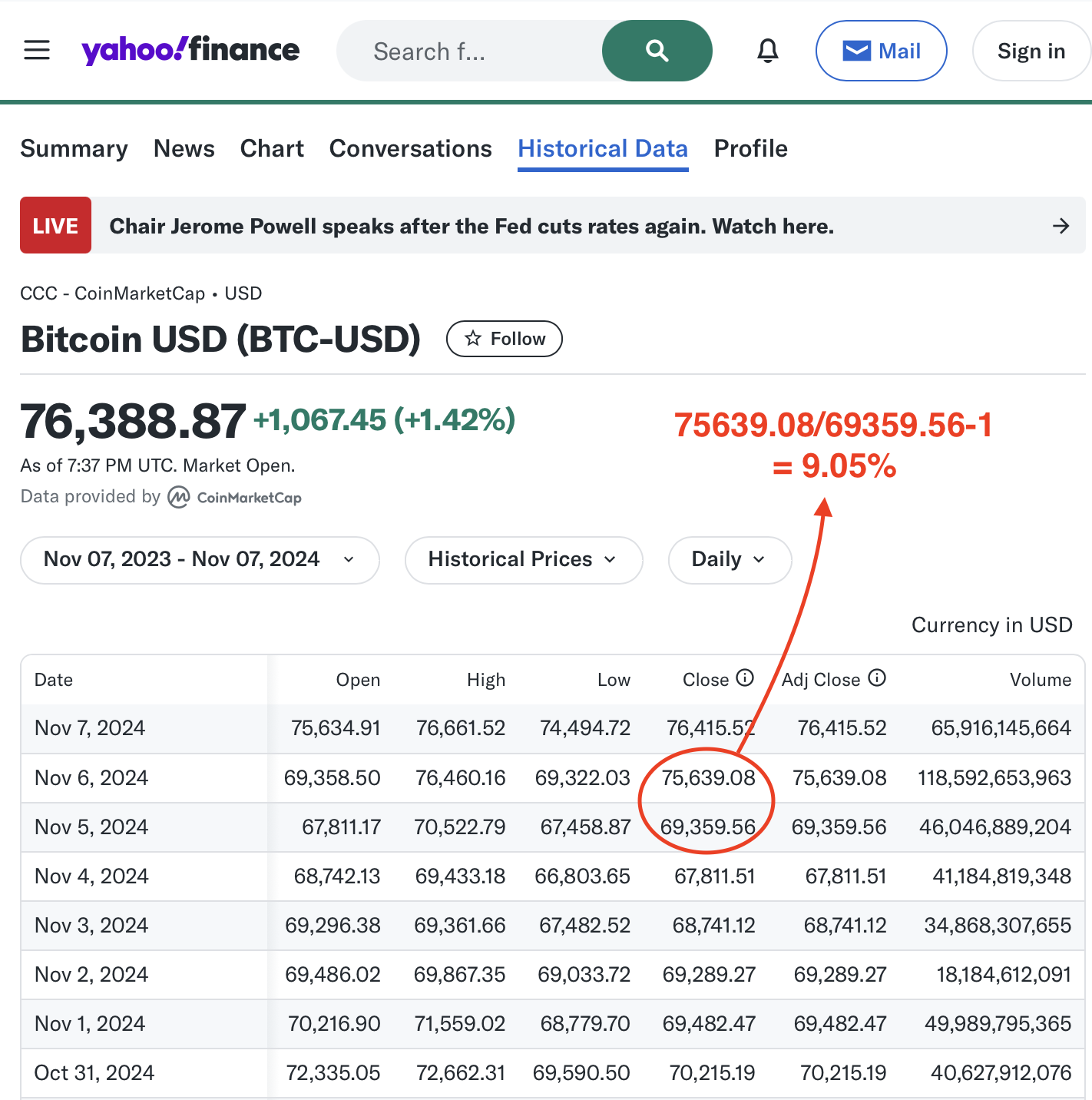Open the Daily frequency dropdown
Viewport: 1092px width, 1100px height.
(x=730, y=560)
